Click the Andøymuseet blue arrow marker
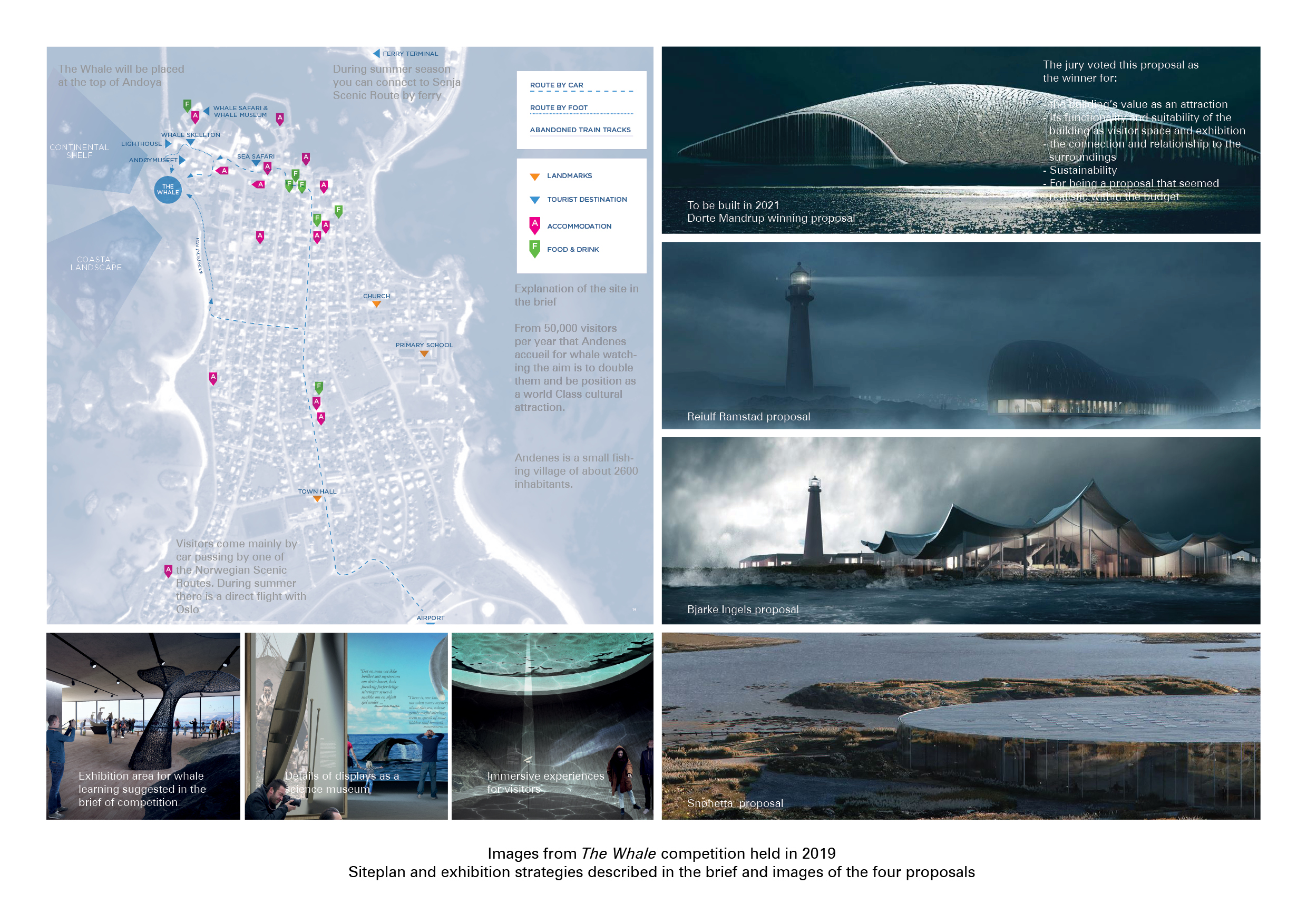The height and width of the screenshot is (924, 1307). pos(183,161)
